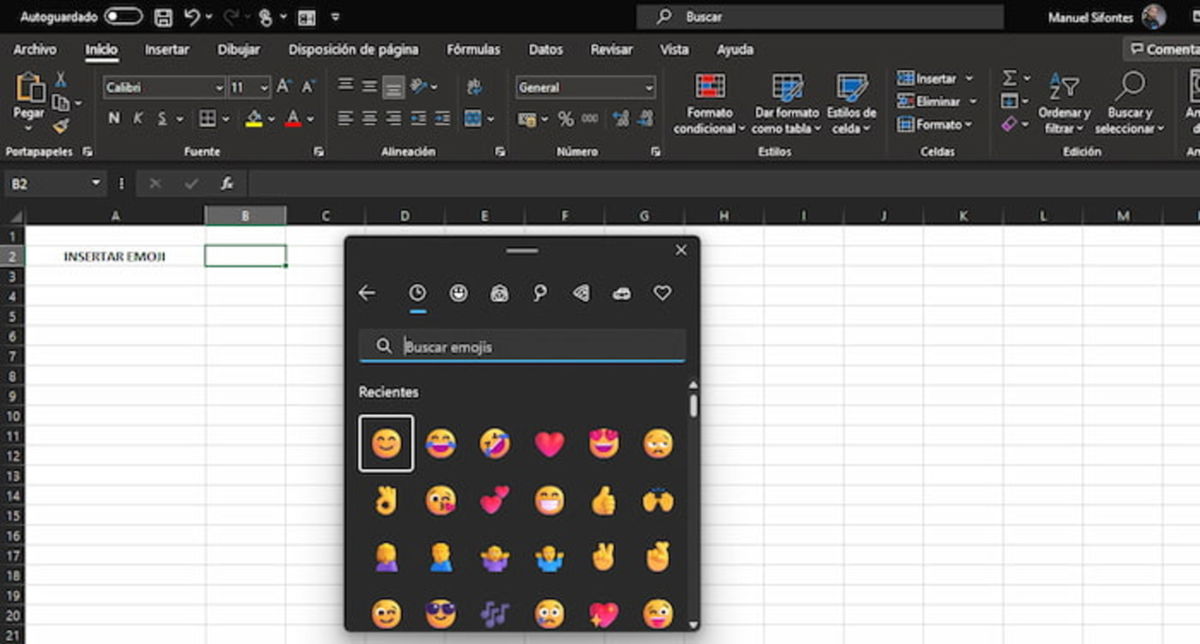Open the red font color swatch
Viewport: 1200px width, 644px height.
tap(295, 120)
